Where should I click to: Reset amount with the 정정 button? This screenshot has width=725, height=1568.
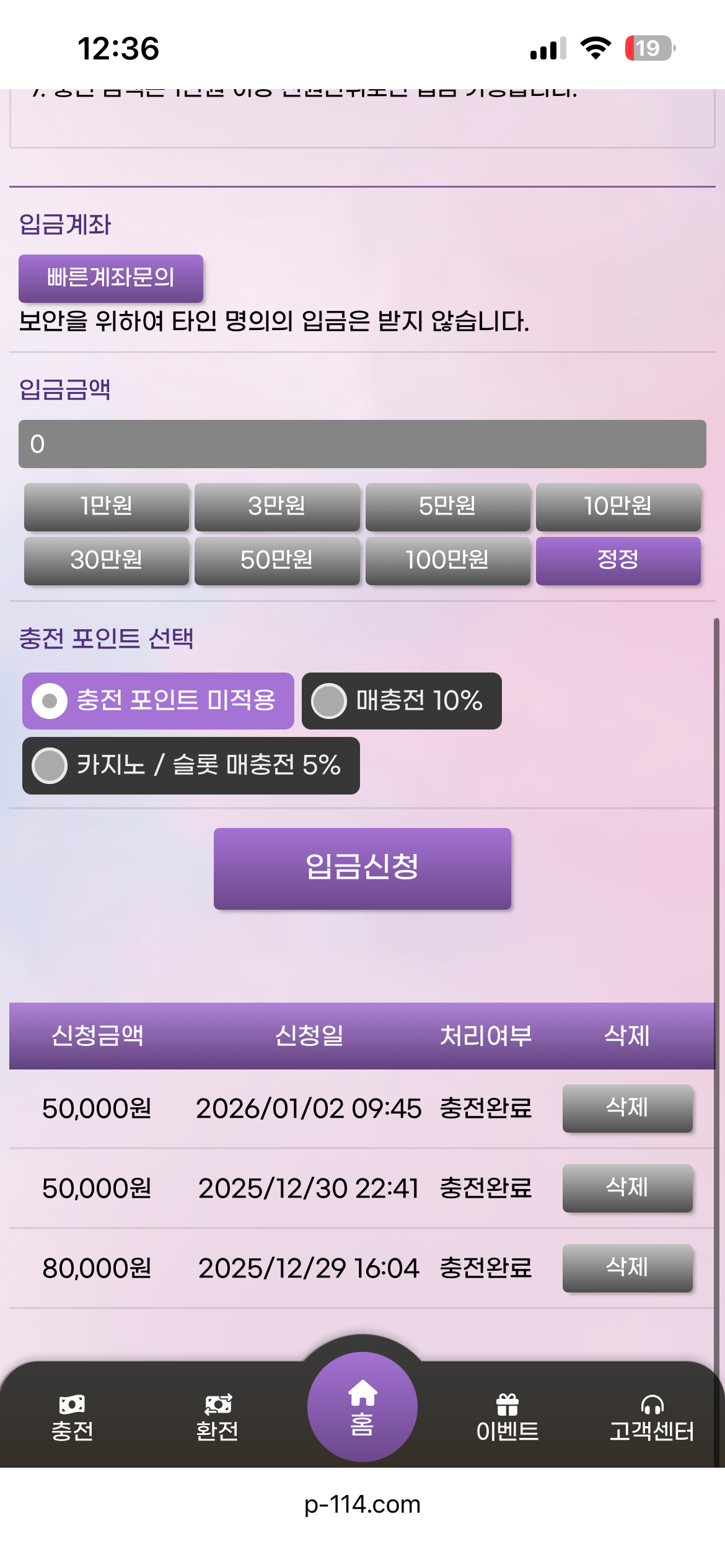(x=618, y=560)
